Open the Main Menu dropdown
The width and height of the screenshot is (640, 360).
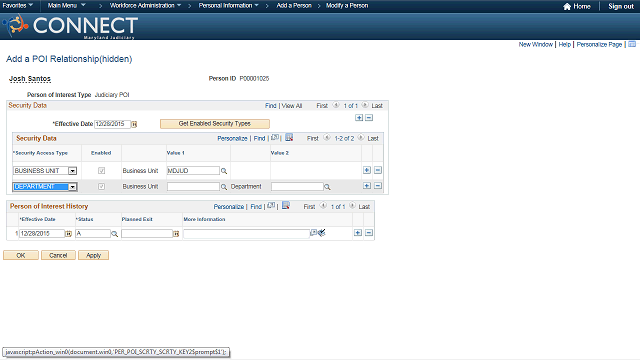click(x=67, y=6)
